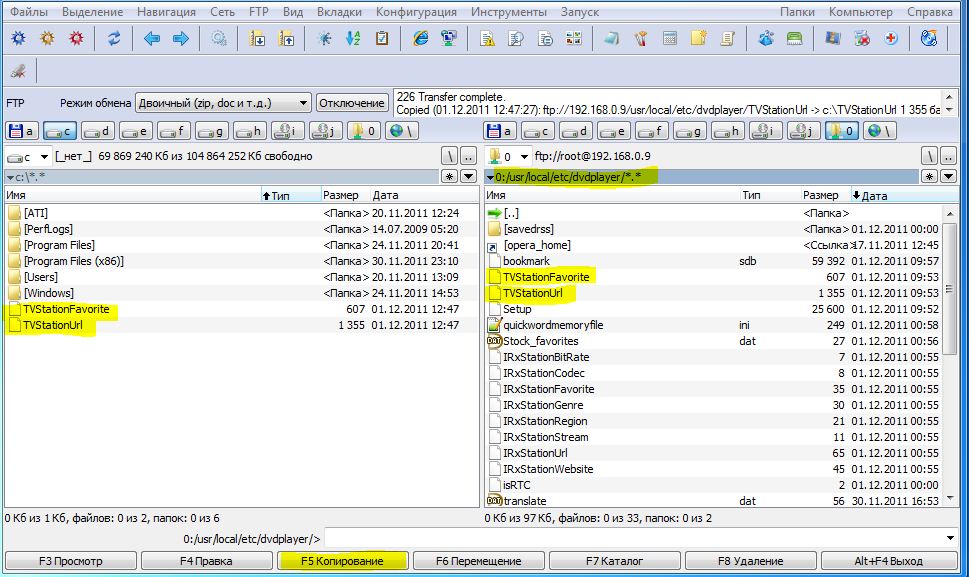Refresh the panels with the reread icon
969x577 pixels.
114,38
